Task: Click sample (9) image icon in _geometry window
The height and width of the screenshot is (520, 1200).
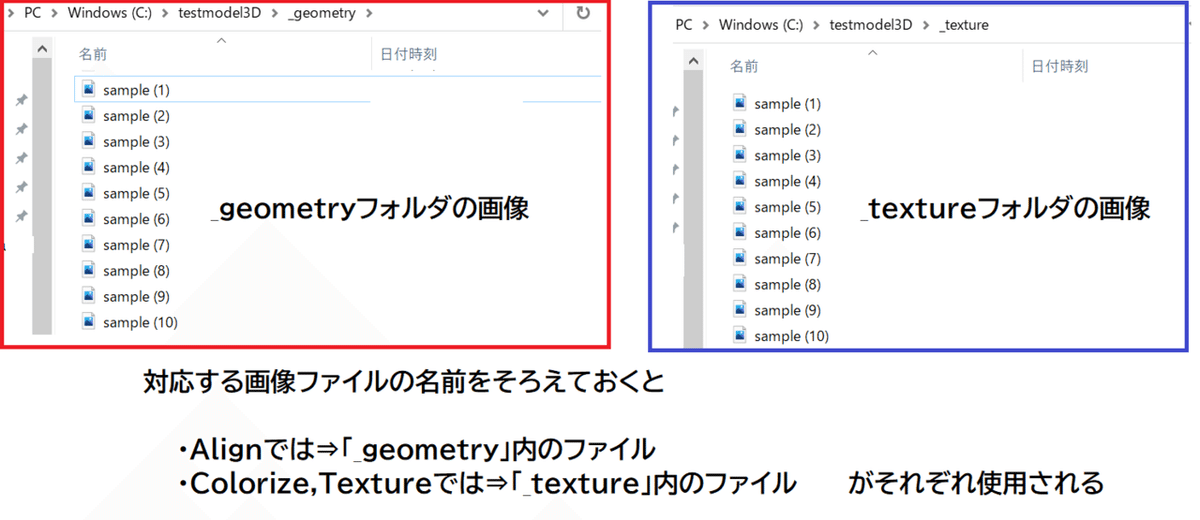Action: click(x=89, y=296)
